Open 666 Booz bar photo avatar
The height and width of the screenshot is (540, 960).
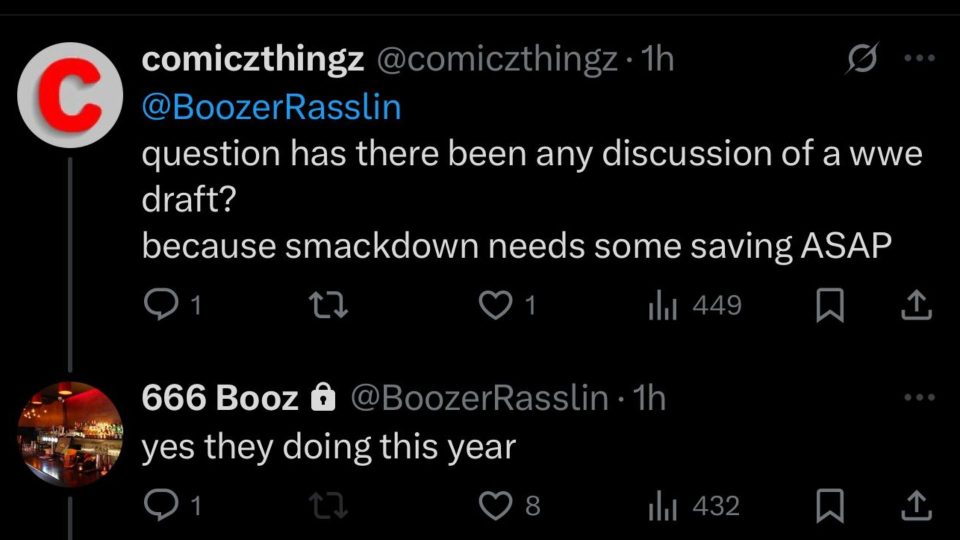tap(70, 434)
